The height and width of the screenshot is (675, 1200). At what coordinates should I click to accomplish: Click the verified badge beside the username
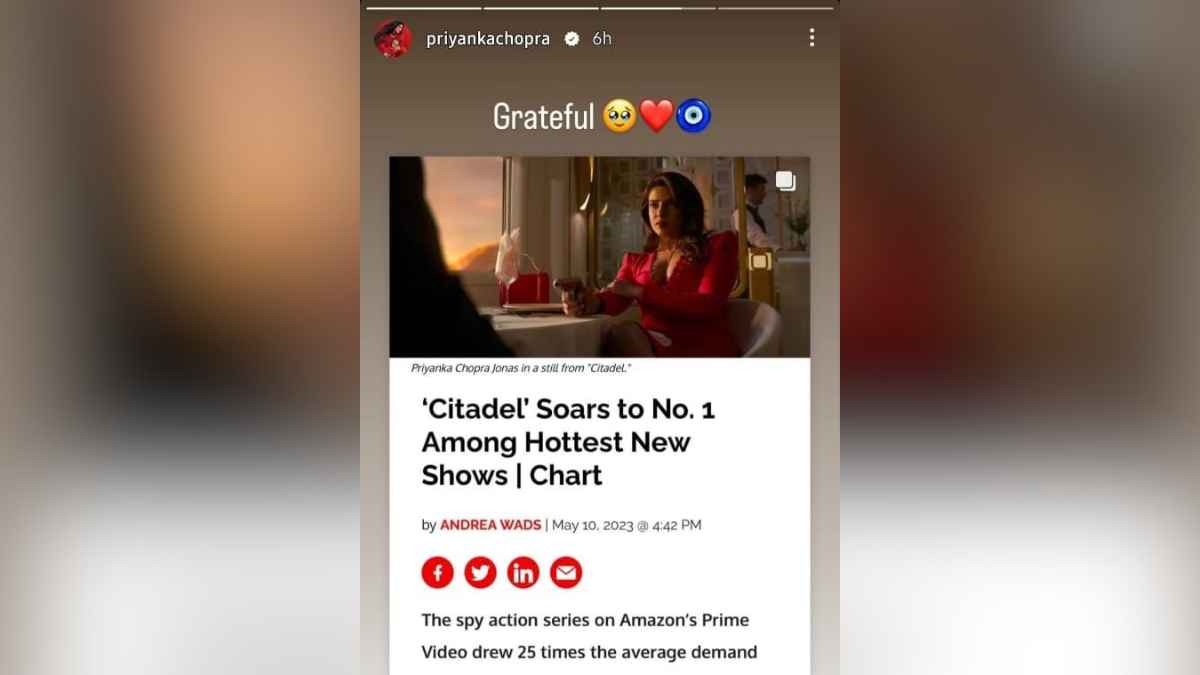571,39
